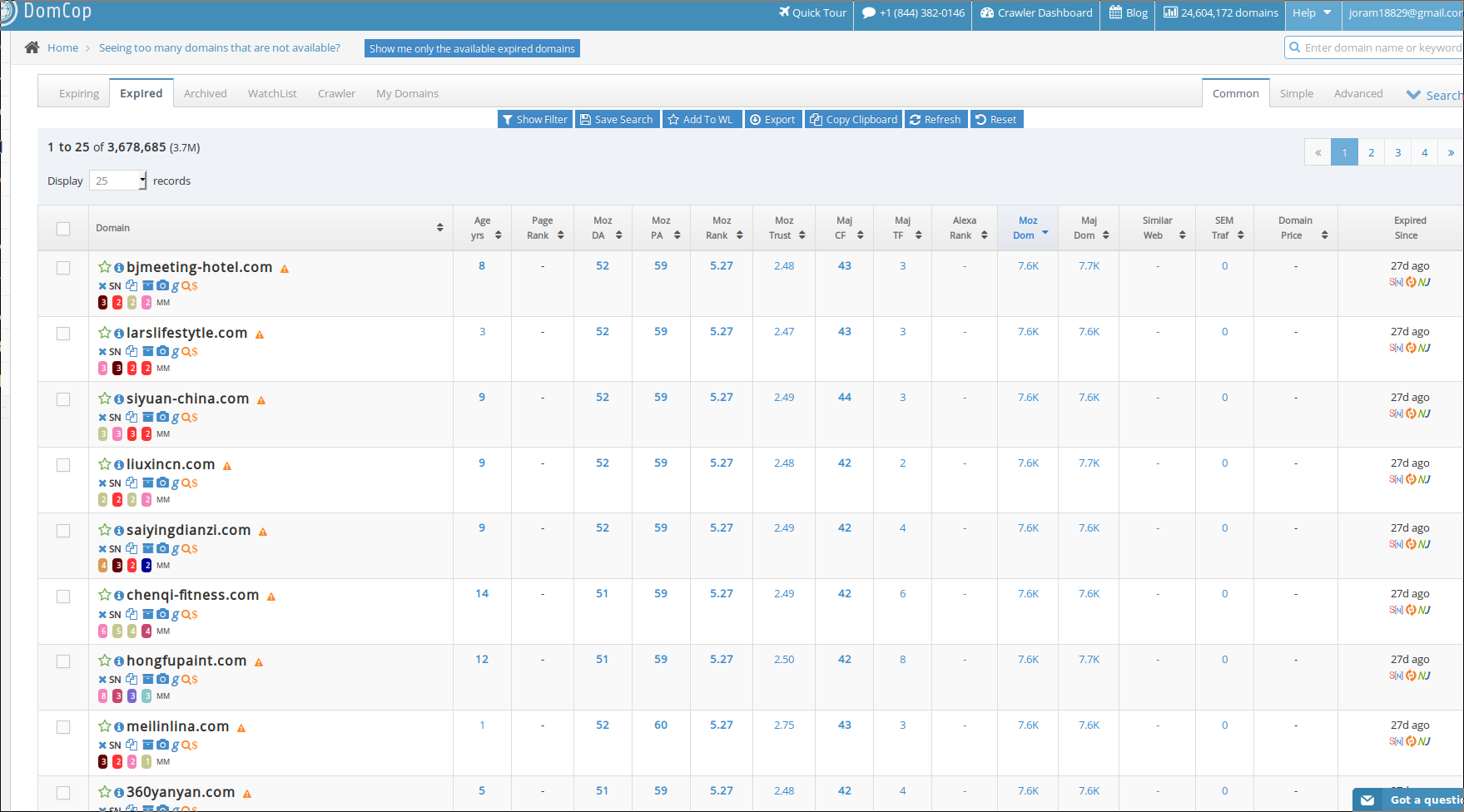This screenshot has width=1464, height=812.
Task: Click the mail envelope chat icon
Action: pos(1367,800)
